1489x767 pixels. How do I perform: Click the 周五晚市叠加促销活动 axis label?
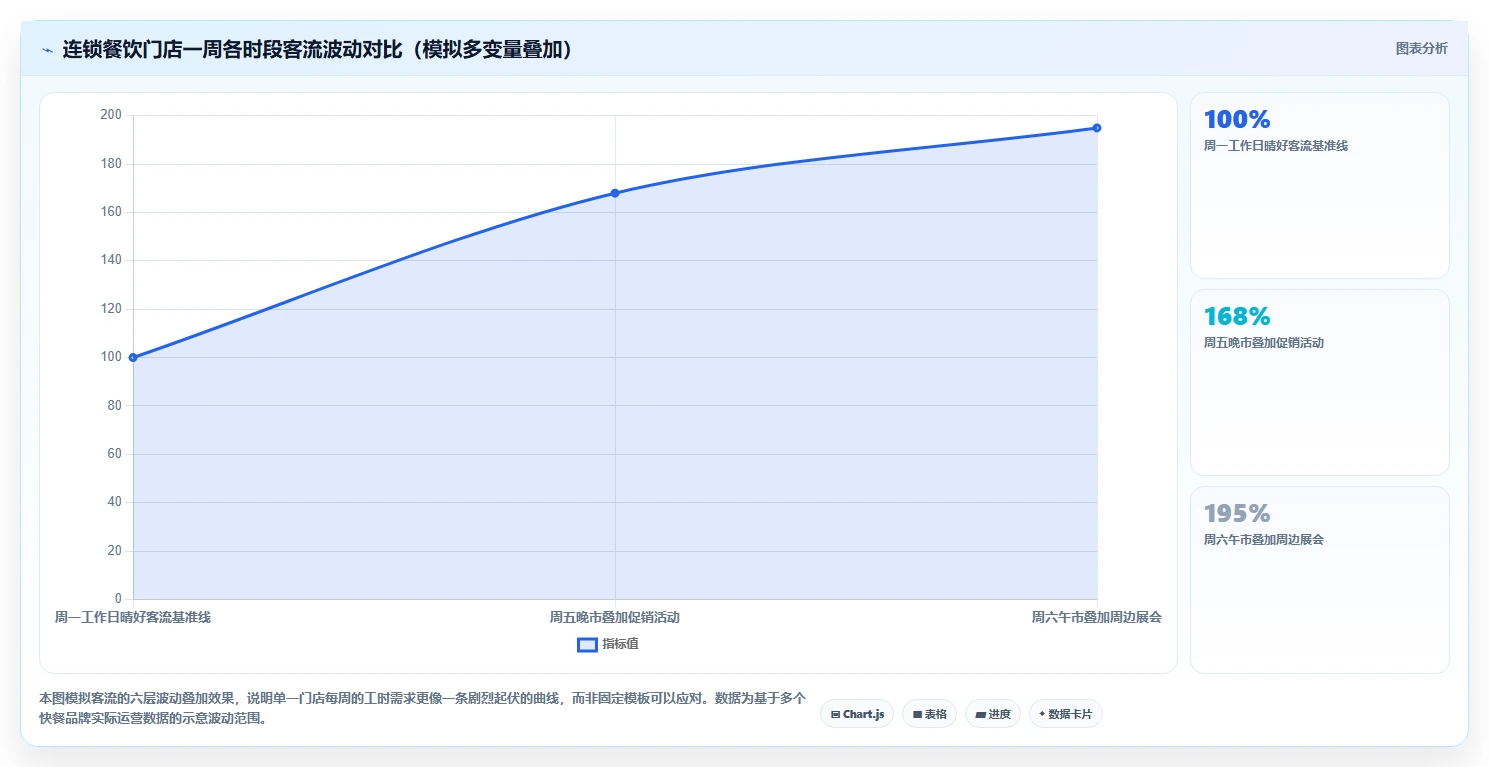[615, 617]
